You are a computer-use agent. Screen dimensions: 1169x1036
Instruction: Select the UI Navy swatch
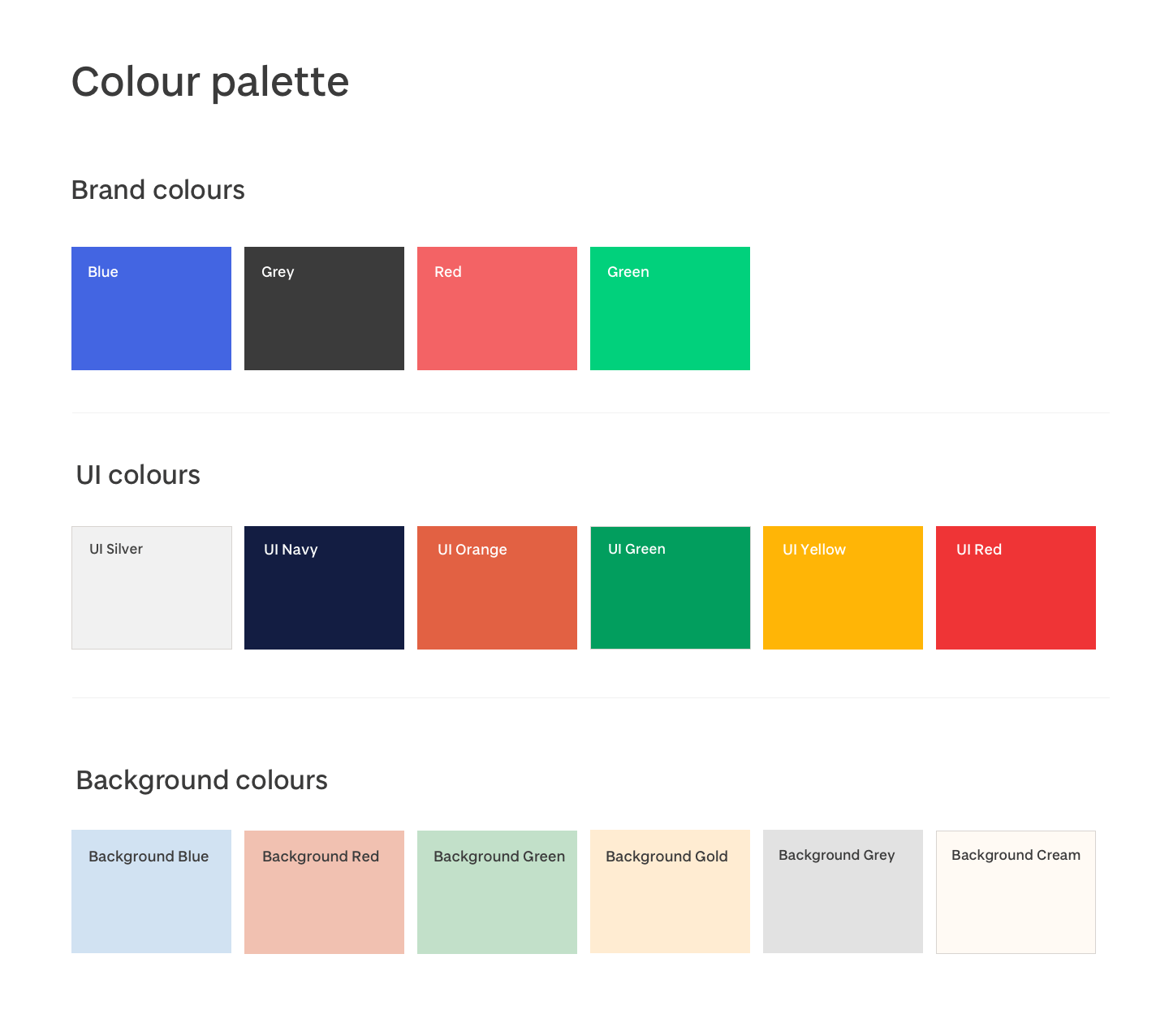(x=324, y=588)
